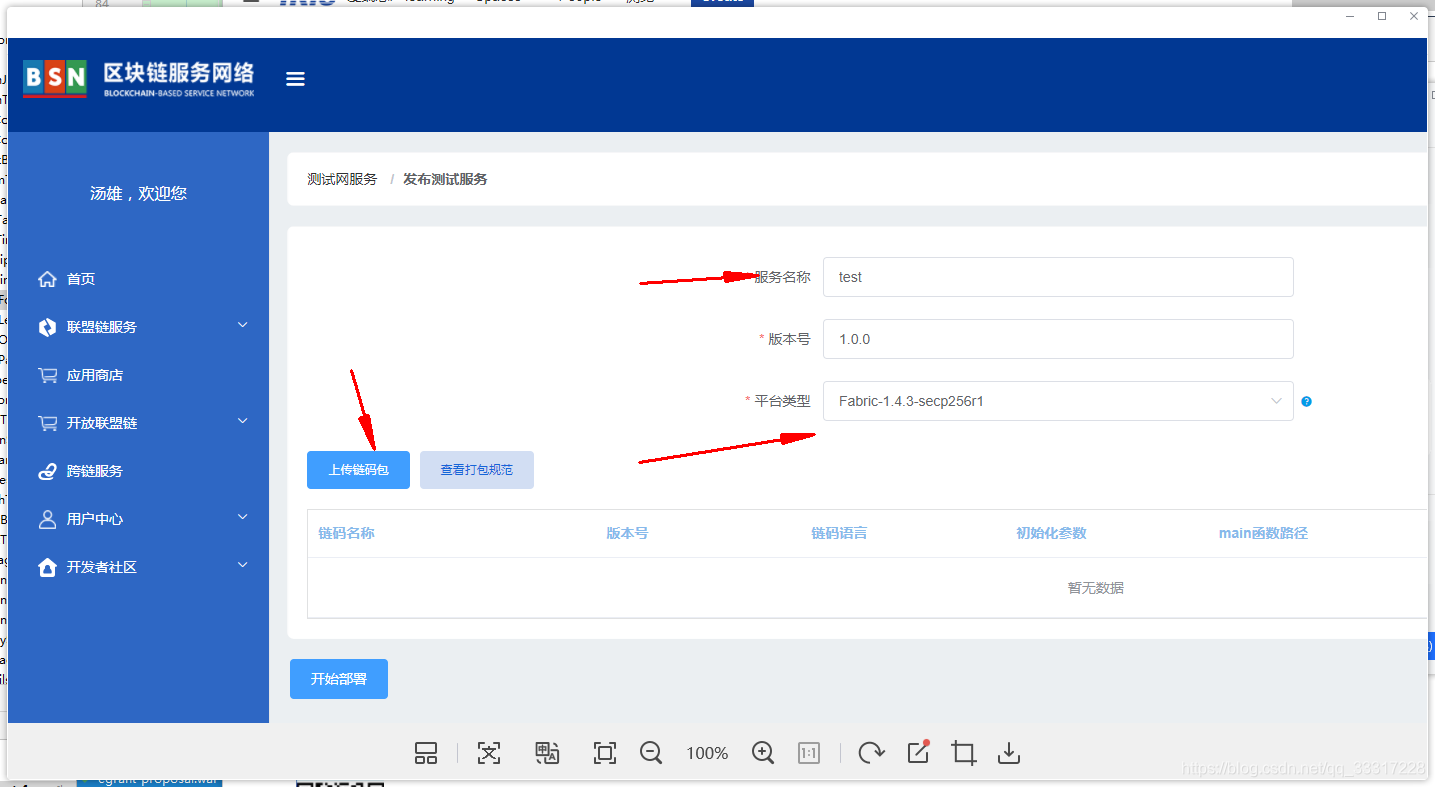This screenshot has height=787, width=1435.
Task: Click the 暂无数据 empty table text
Action: pyautogui.click(x=1096, y=588)
